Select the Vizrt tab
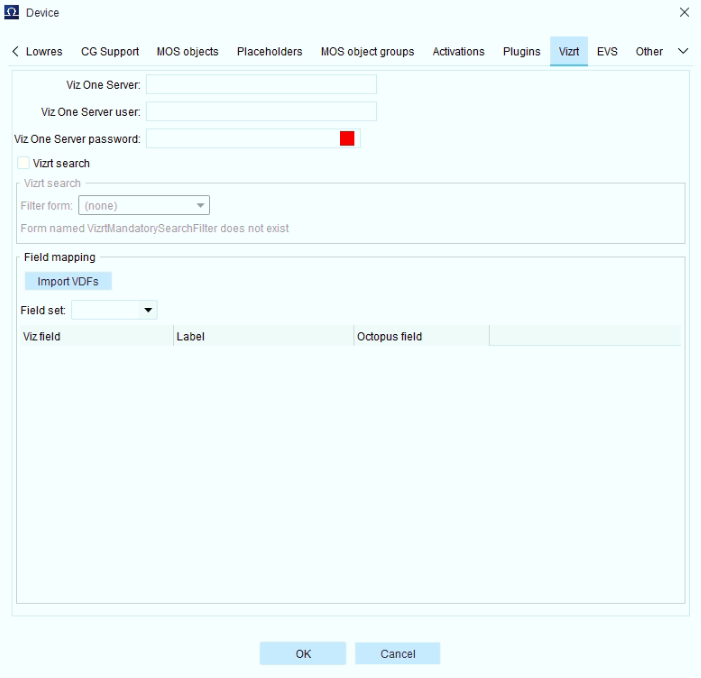The width and height of the screenshot is (701, 678). (569, 51)
